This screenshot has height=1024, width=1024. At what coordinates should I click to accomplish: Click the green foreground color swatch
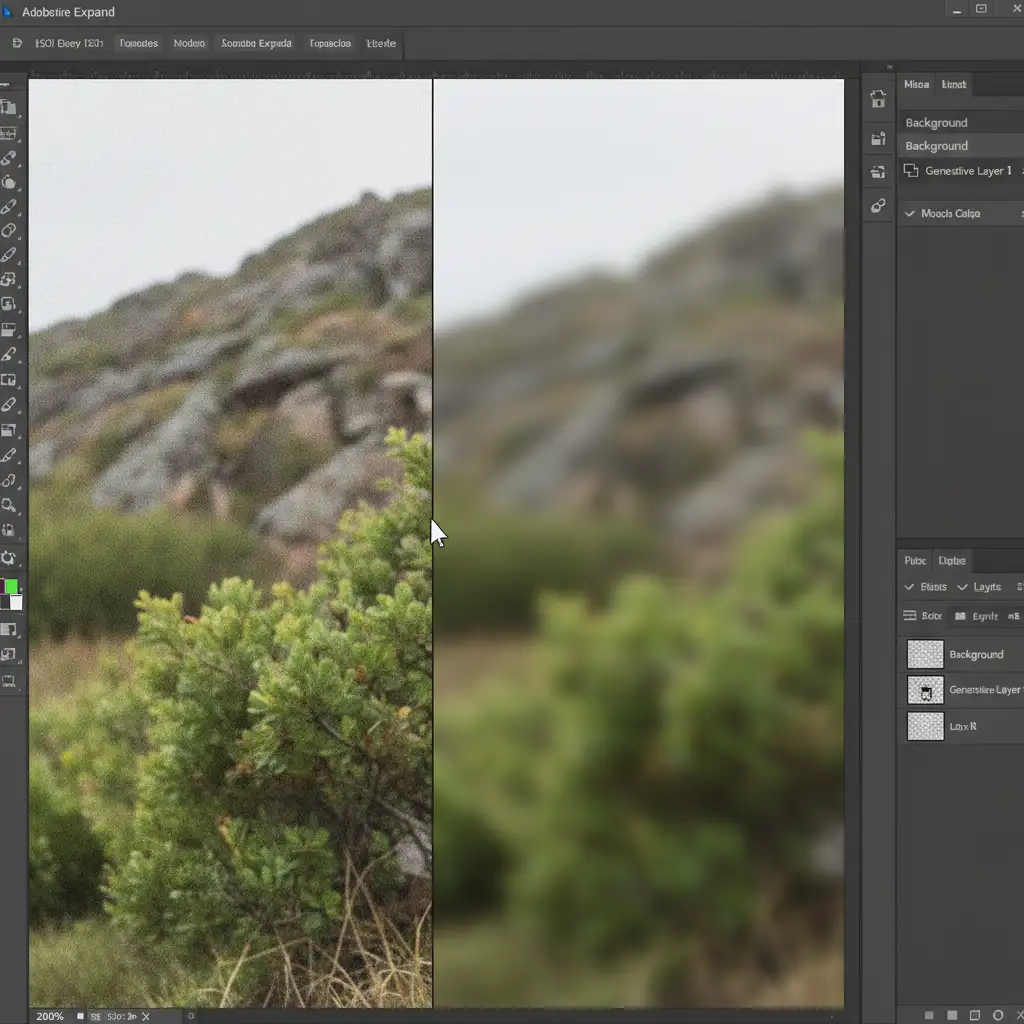point(11,586)
